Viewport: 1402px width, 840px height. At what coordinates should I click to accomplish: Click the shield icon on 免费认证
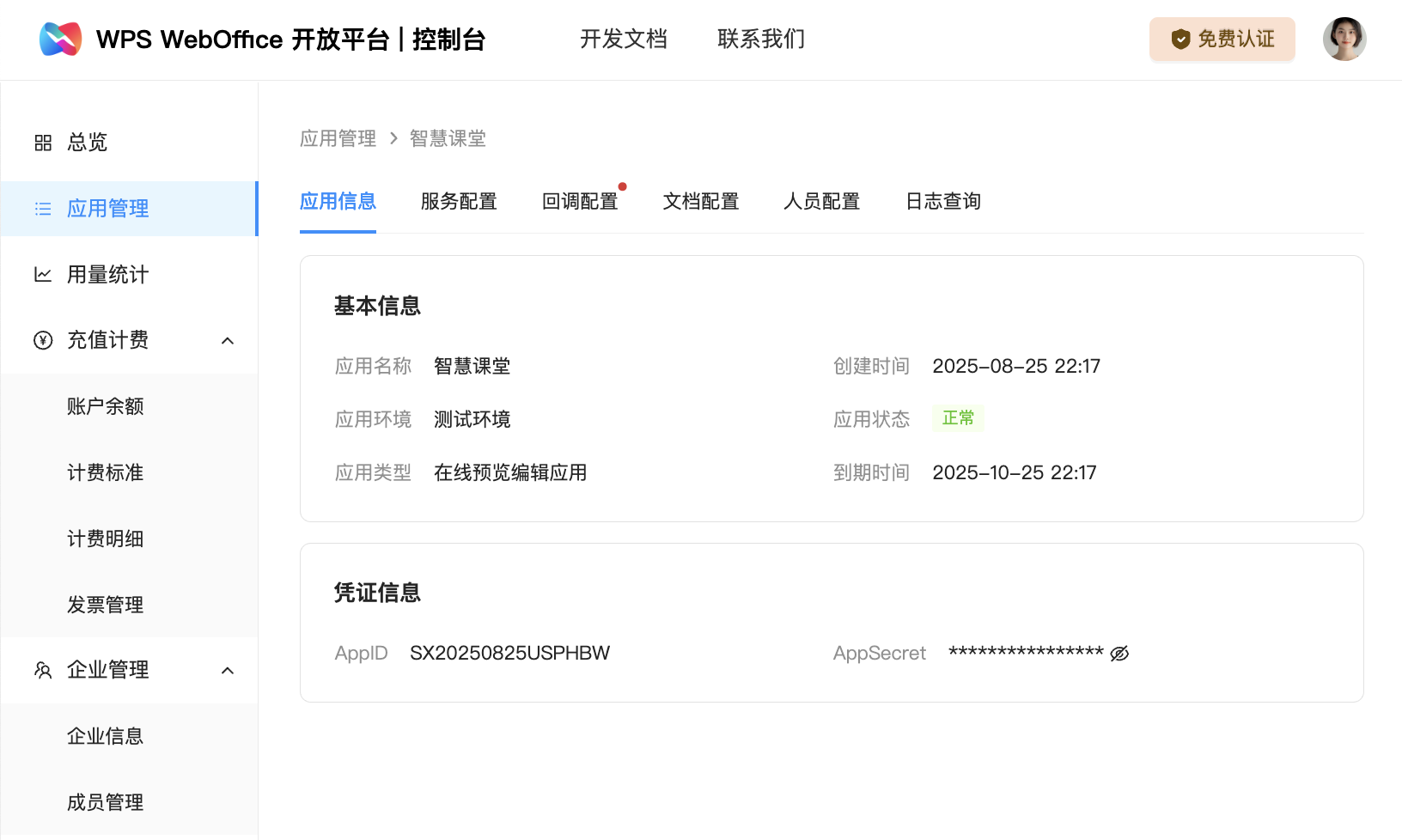point(1180,40)
